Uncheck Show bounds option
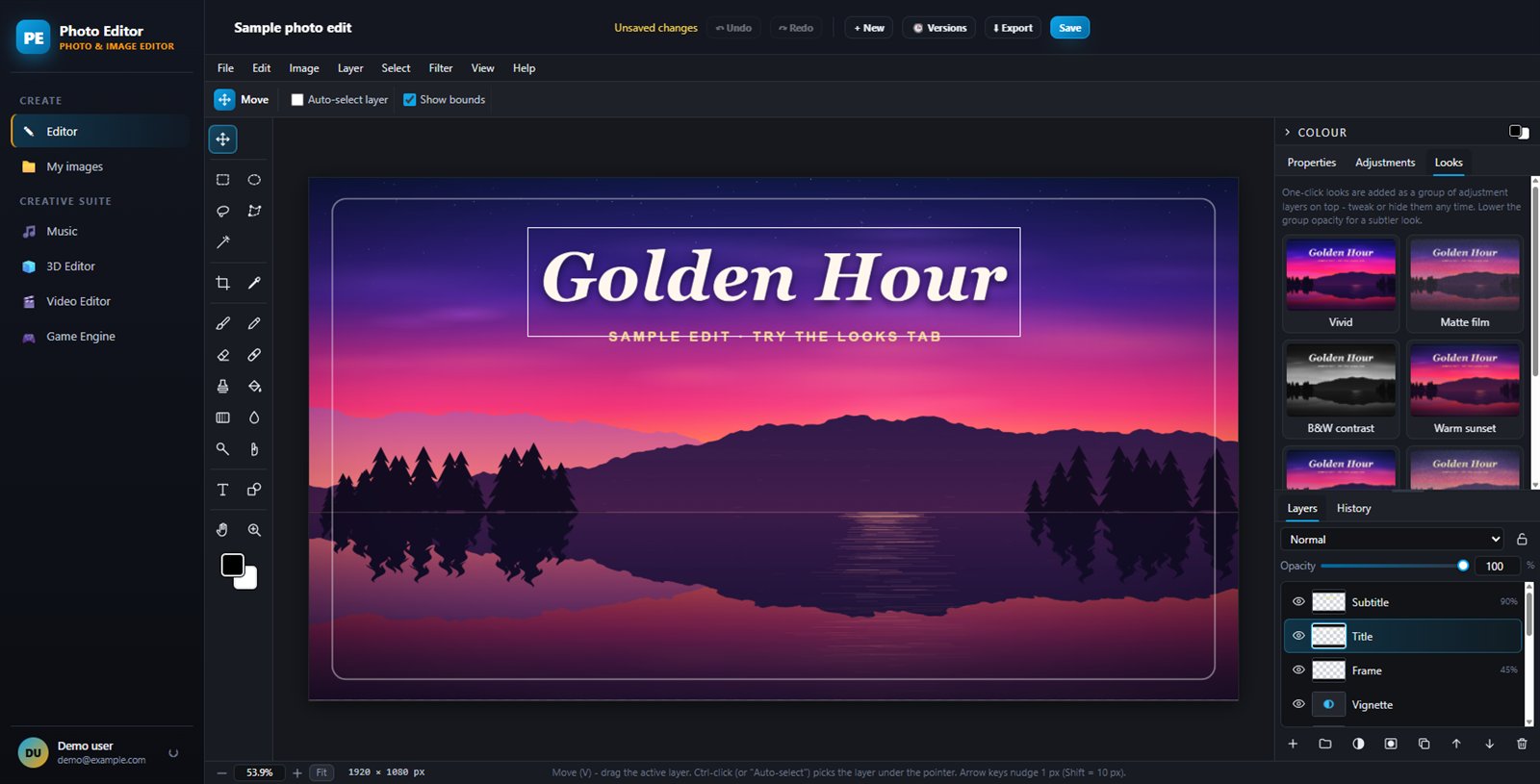Viewport: 1540px width, 784px height. [x=409, y=100]
